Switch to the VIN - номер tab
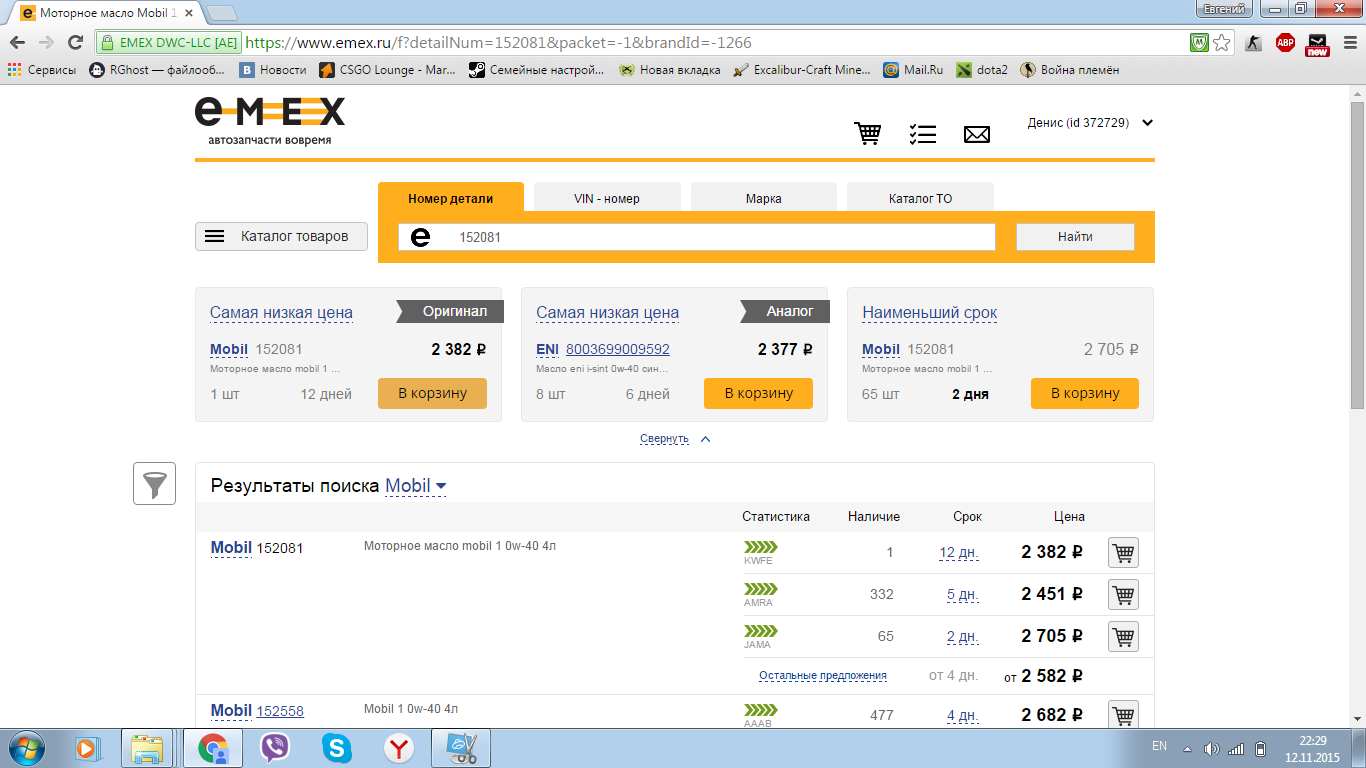Screen dimensions: 1366x768 tap(607, 198)
